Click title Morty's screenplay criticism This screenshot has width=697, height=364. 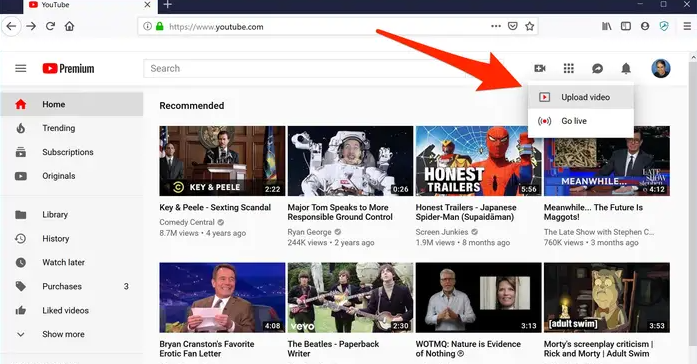[598, 349]
